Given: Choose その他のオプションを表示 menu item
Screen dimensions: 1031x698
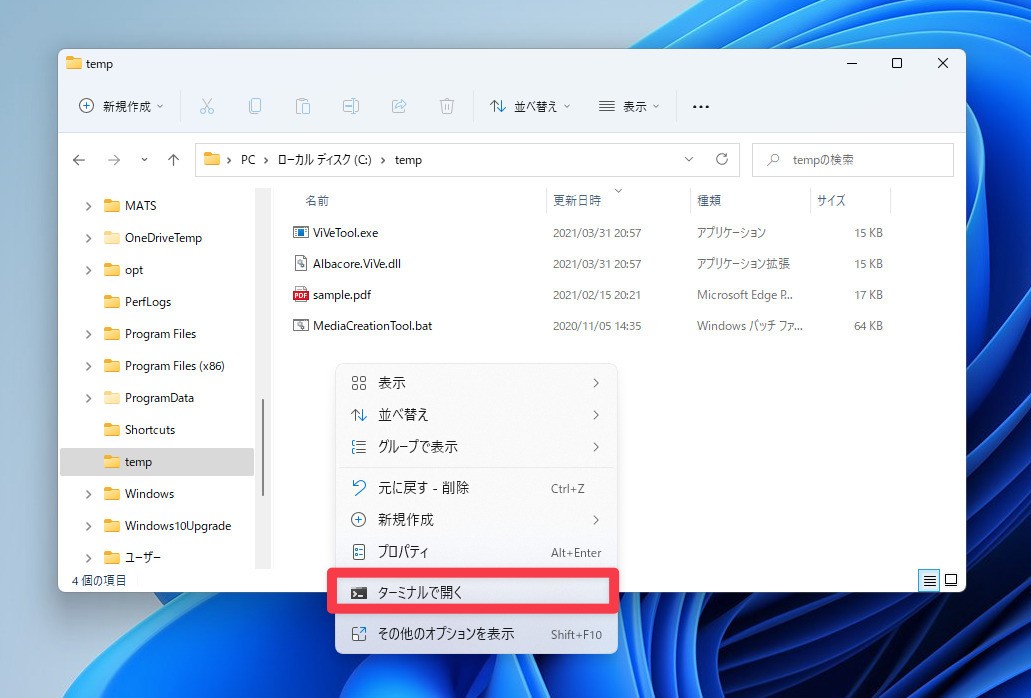Looking at the screenshot, I should click(476, 634).
